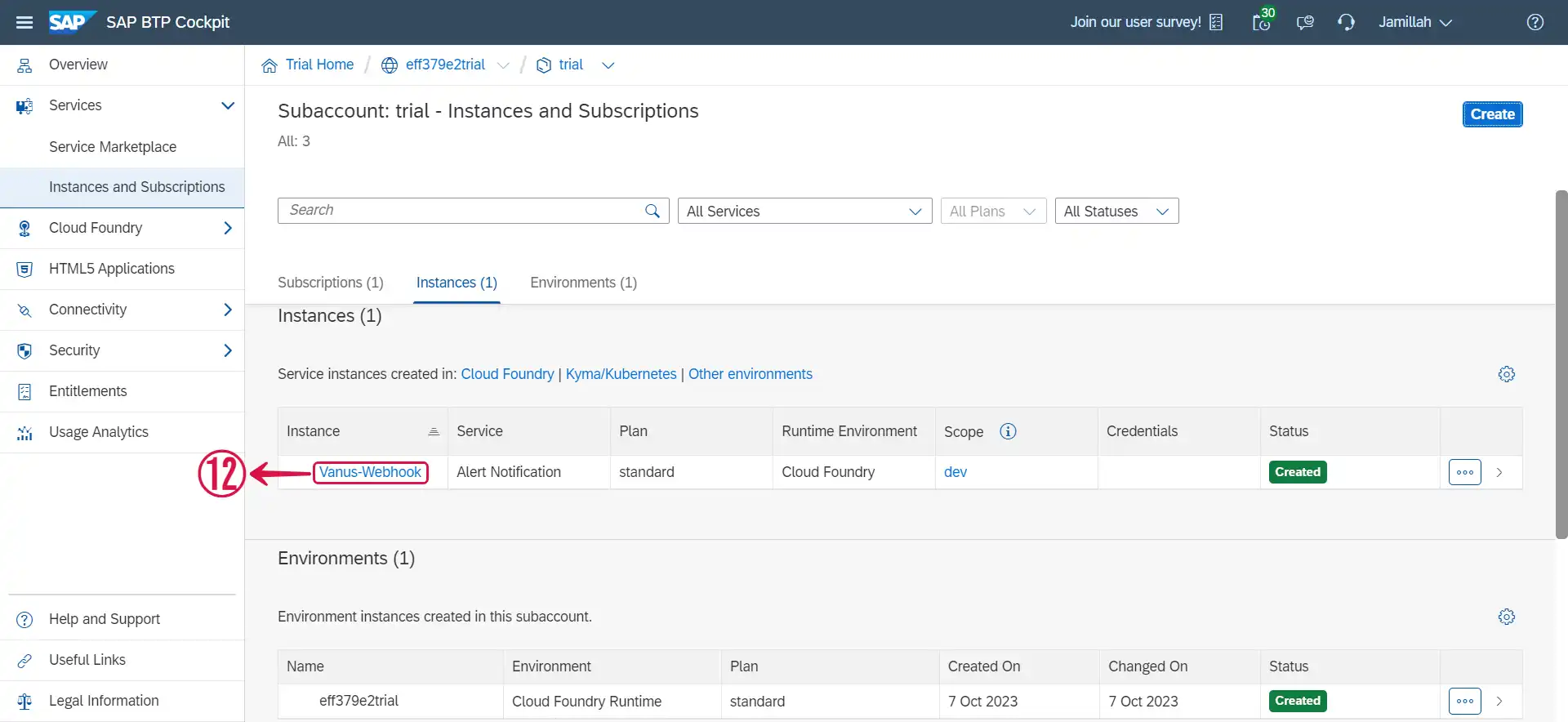Open the Vanus-Webhook instance

click(x=370, y=472)
